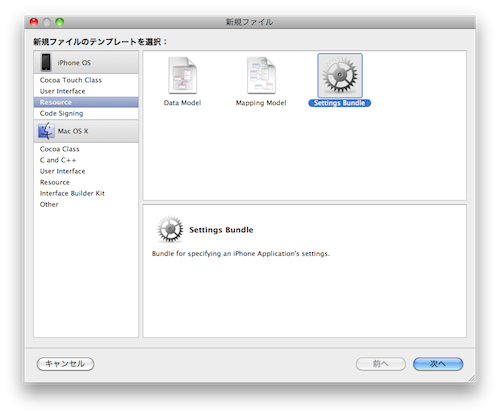
Task: Click the gear icon in description pane
Action: (x=170, y=229)
